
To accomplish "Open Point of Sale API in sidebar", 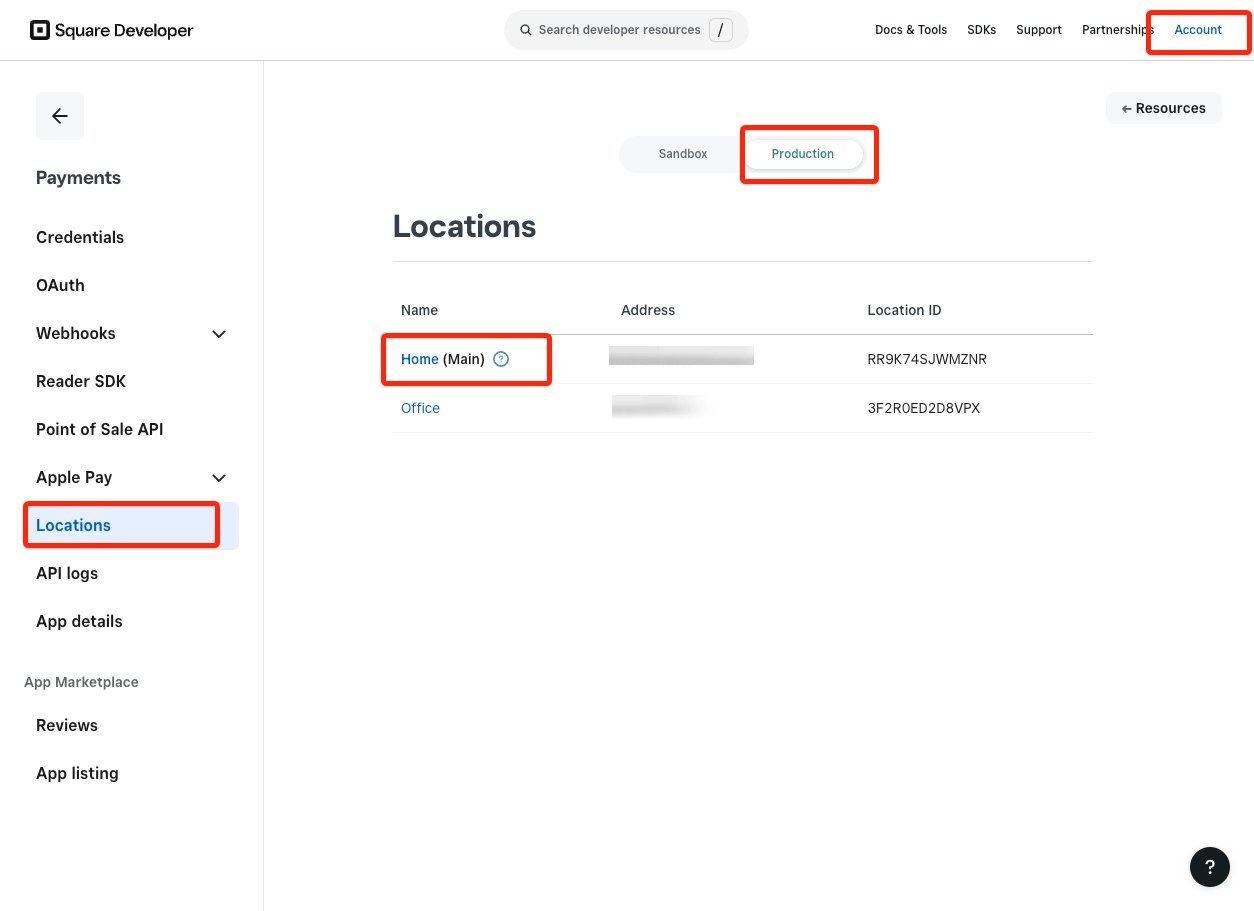I will (x=100, y=429).
